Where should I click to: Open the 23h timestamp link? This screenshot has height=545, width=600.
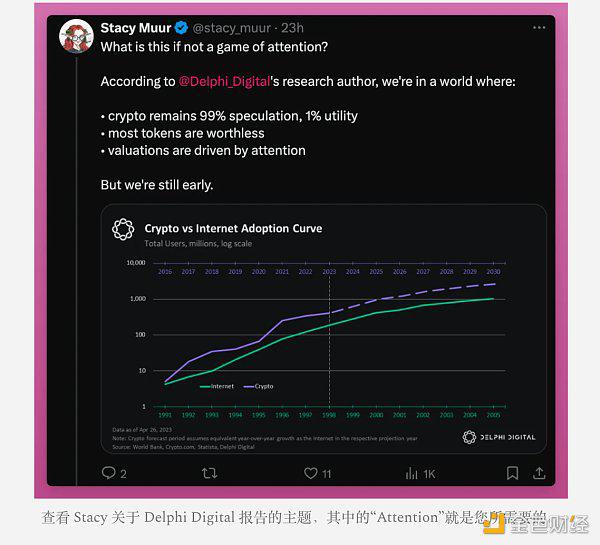(292, 28)
